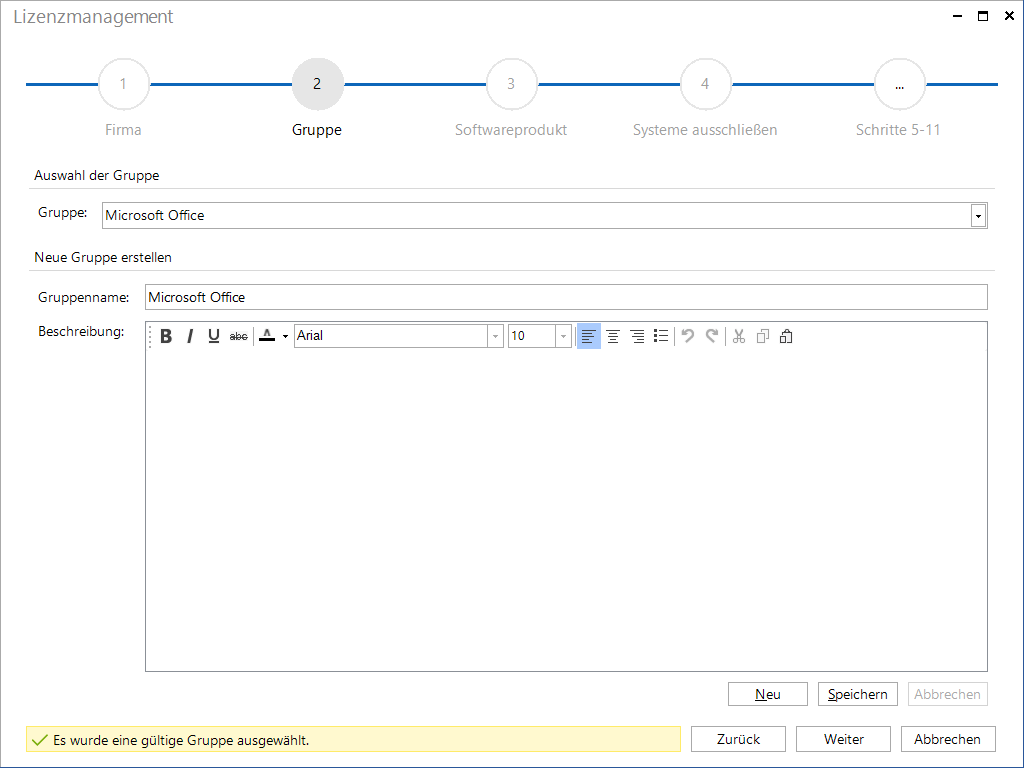This screenshot has height=768, width=1024.
Task: Cancel the wizard with bottom Abbrechen
Action: coord(948,739)
